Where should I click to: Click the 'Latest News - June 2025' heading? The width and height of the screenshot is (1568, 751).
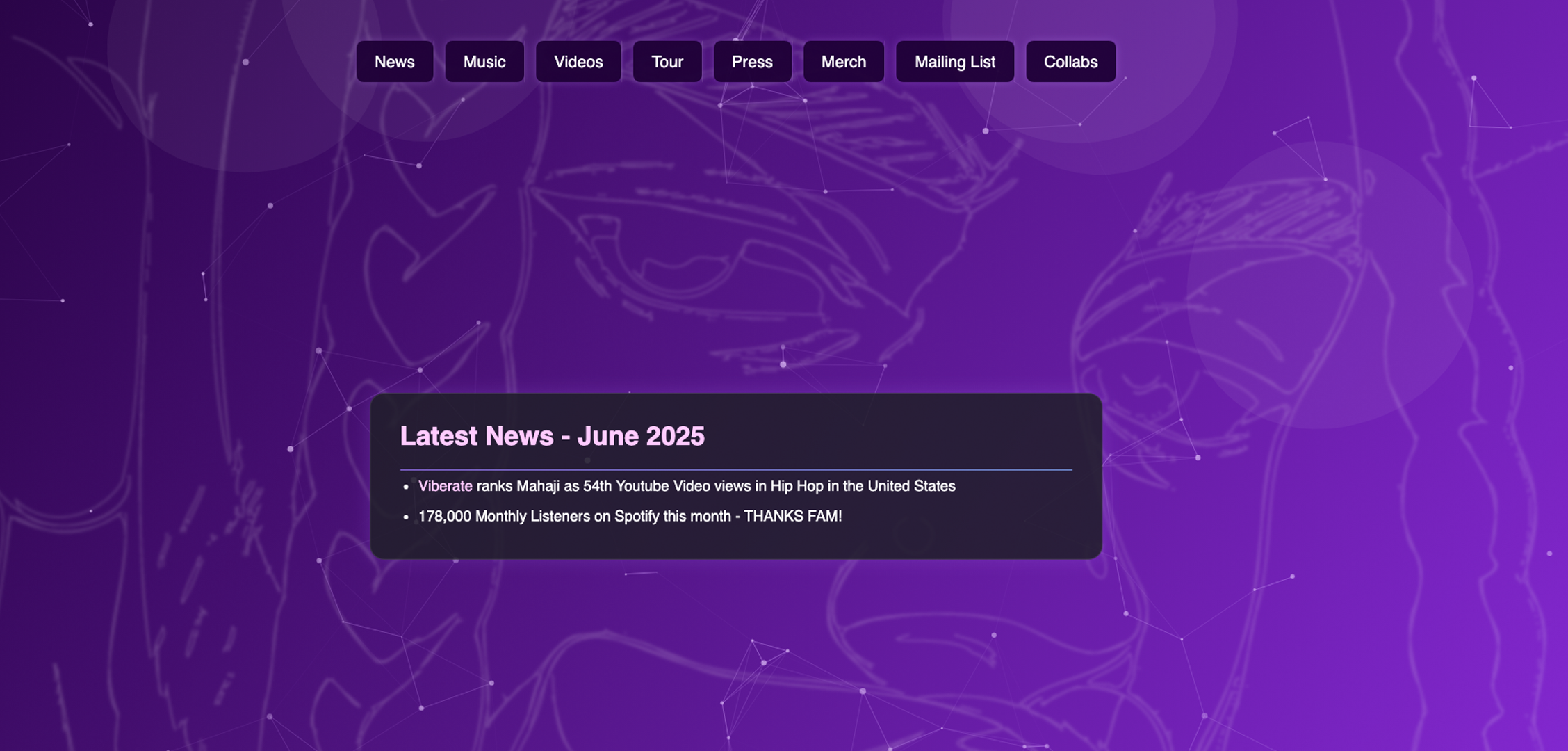[x=553, y=436]
